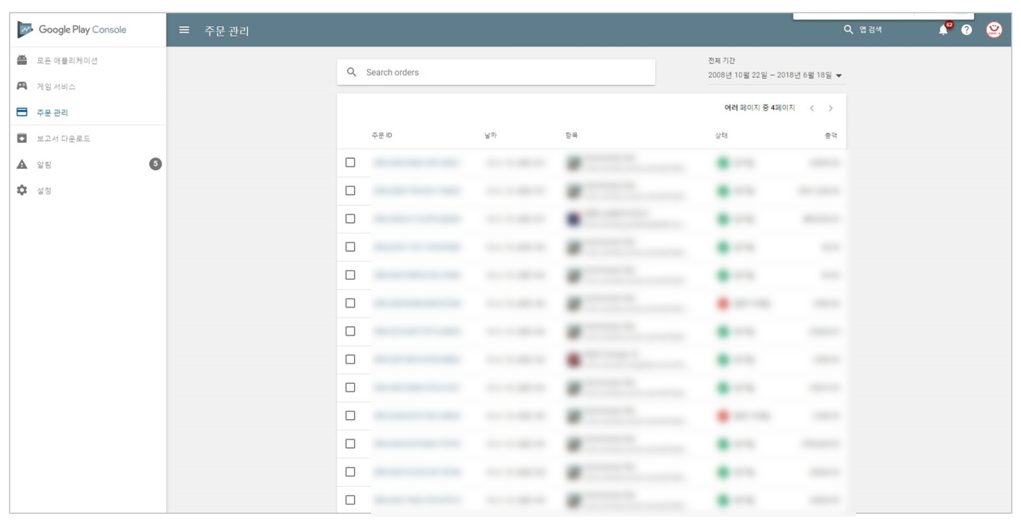The height and width of the screenshot is (529, 1021).
Task: Go to previous page of orders
Action: [811, 108]
